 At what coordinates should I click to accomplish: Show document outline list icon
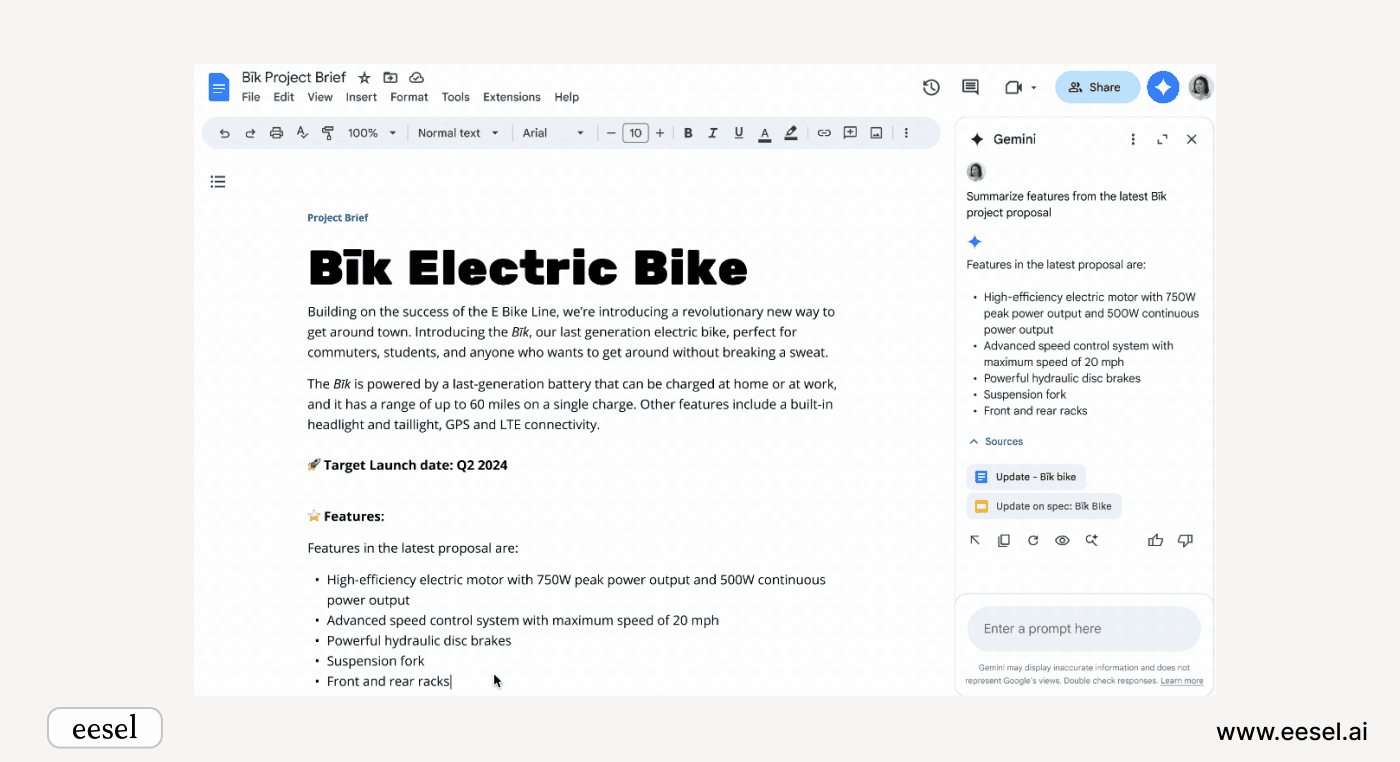point(218,182)
